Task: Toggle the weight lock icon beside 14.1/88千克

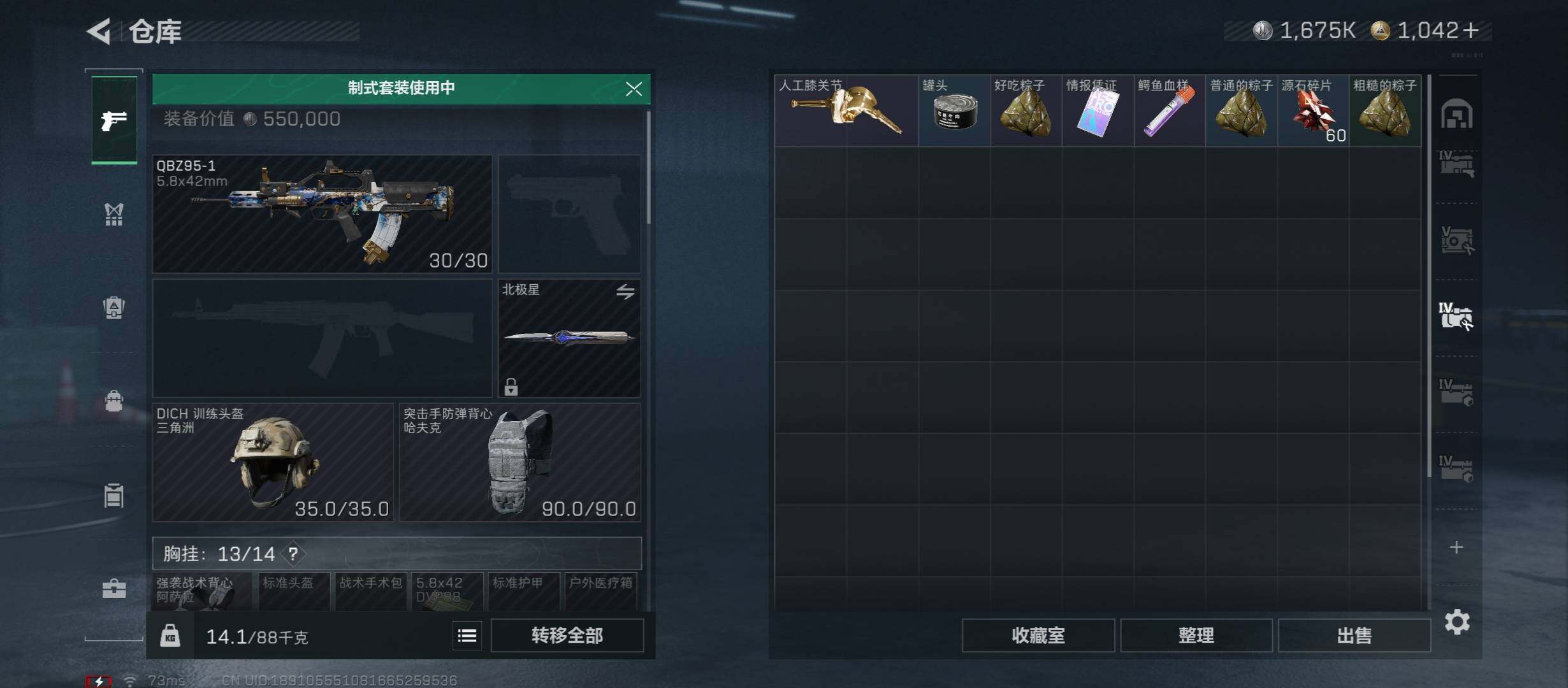Action: pyautogui.click(x=170, y=636)
